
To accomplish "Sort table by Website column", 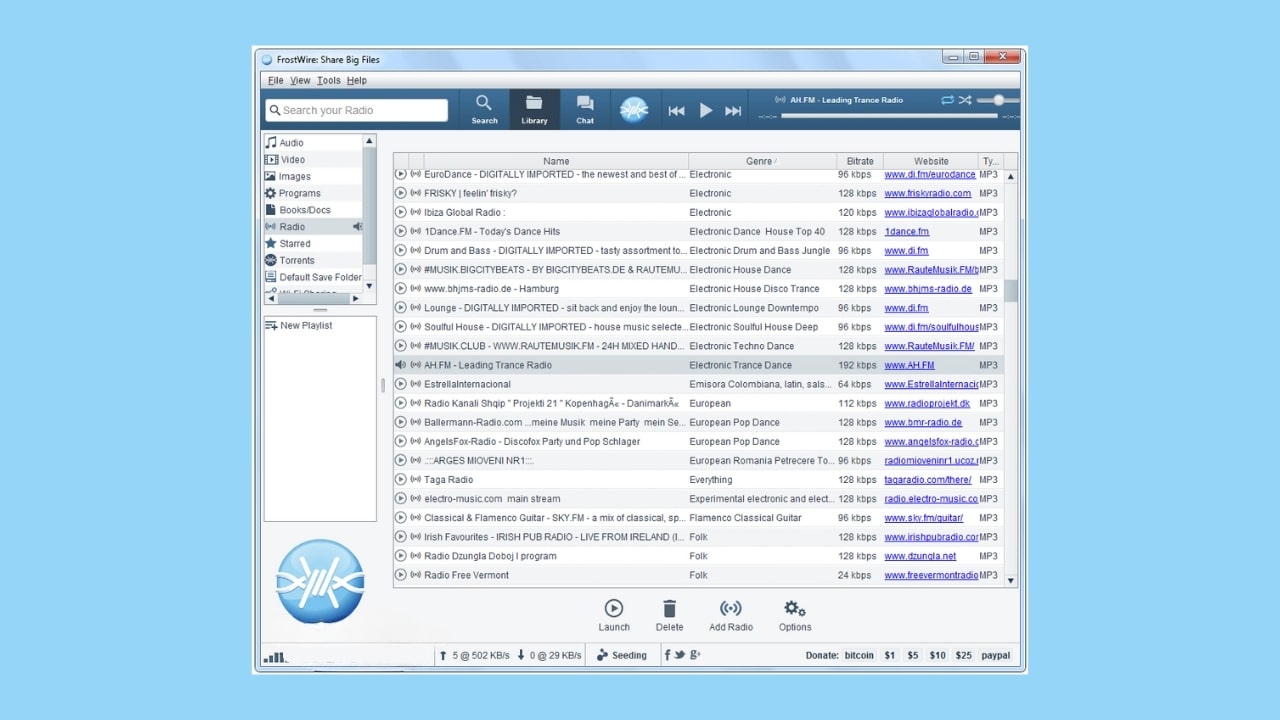I will (x=931, y=161).
